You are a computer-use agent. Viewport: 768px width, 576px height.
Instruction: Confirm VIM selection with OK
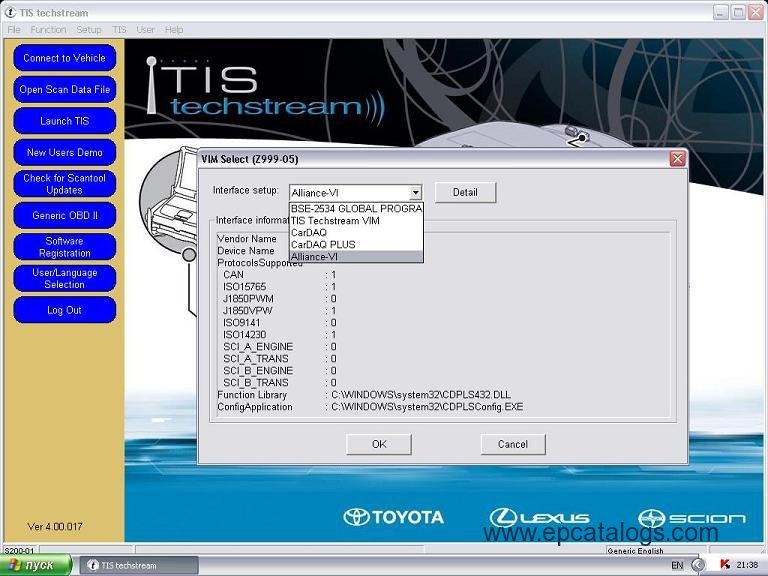coord(379,444)
